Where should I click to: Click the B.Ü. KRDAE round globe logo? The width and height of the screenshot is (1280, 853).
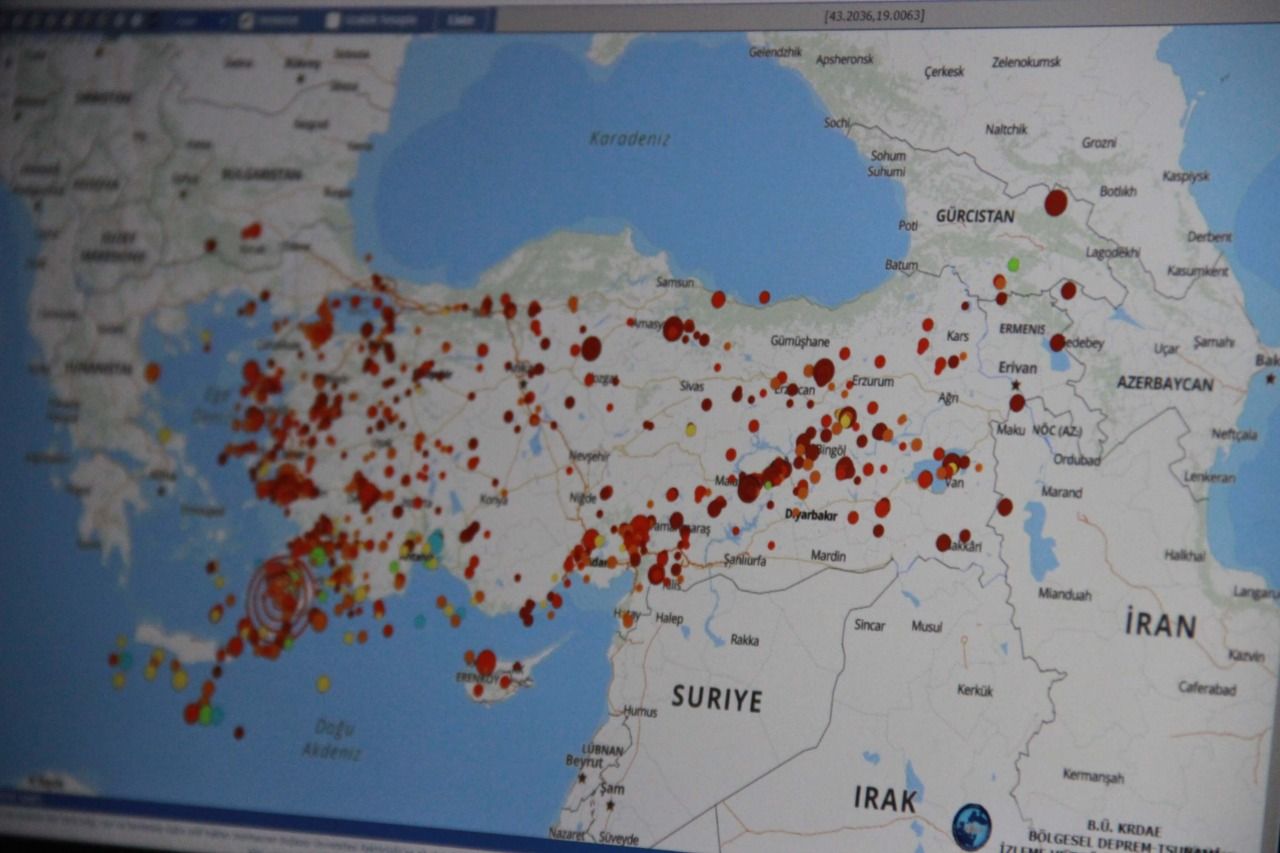[x=972, y=827]
